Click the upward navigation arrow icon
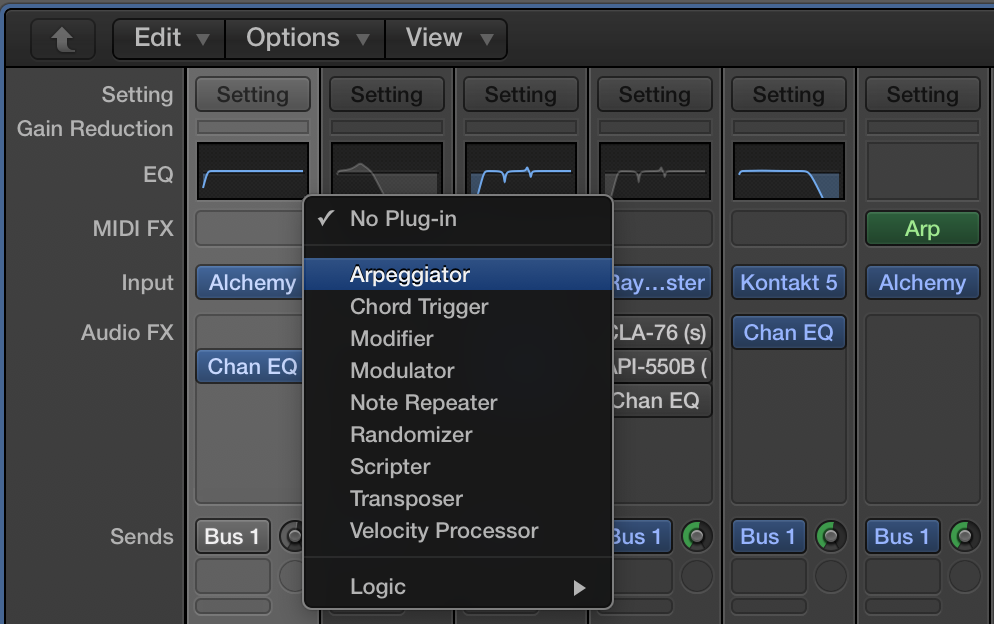 (x=62, y=38)
